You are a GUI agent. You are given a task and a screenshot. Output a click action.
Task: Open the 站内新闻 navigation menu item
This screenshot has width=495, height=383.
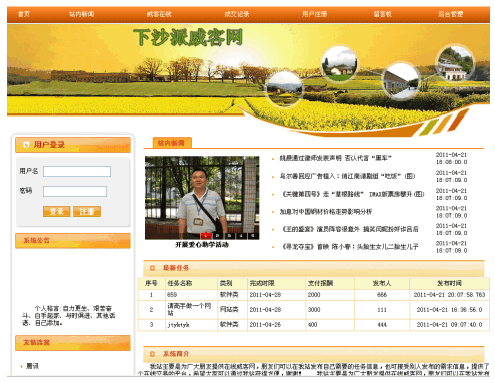tap(82, 14)
